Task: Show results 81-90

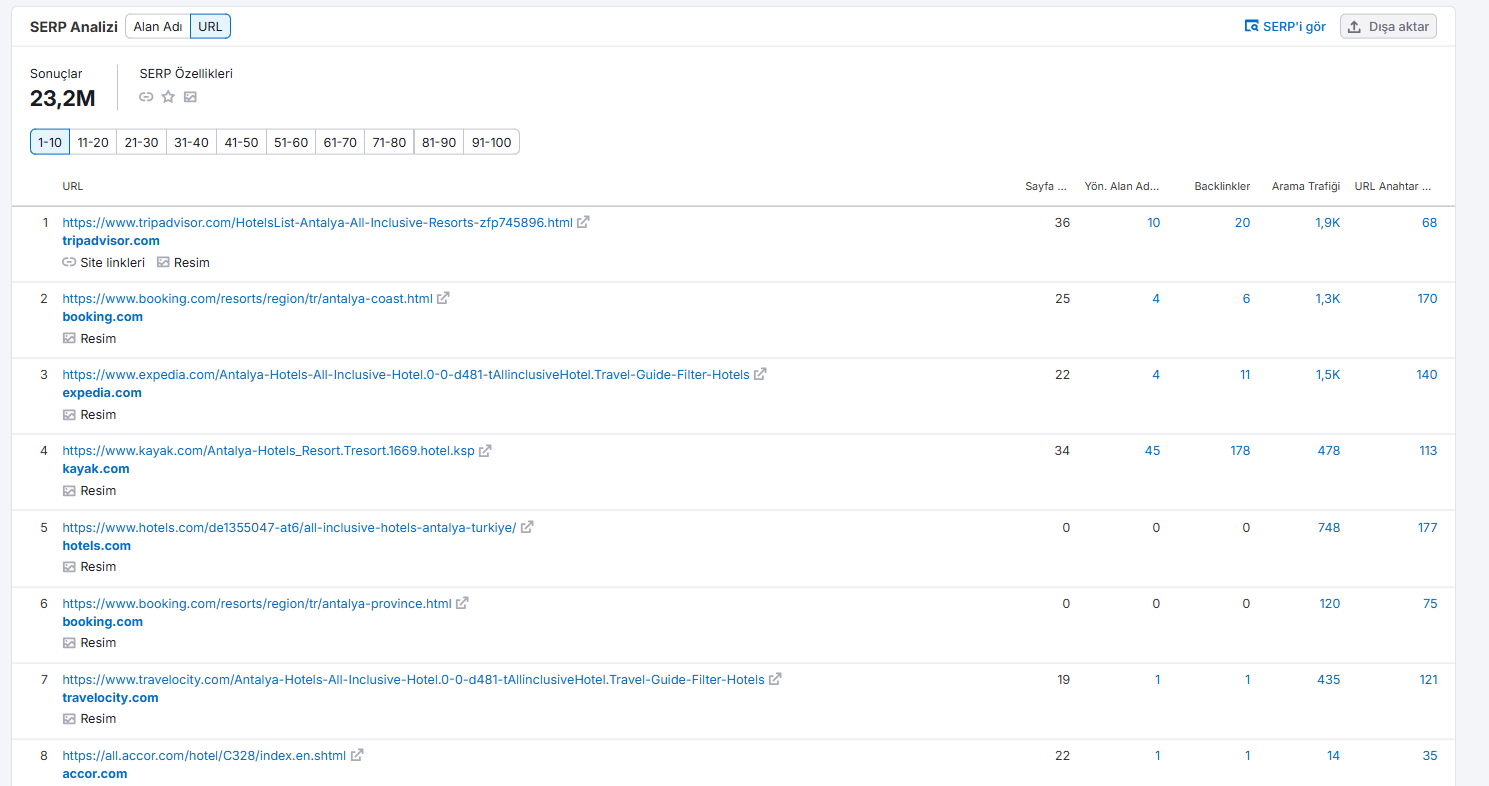Action: (x=439, y=142)
